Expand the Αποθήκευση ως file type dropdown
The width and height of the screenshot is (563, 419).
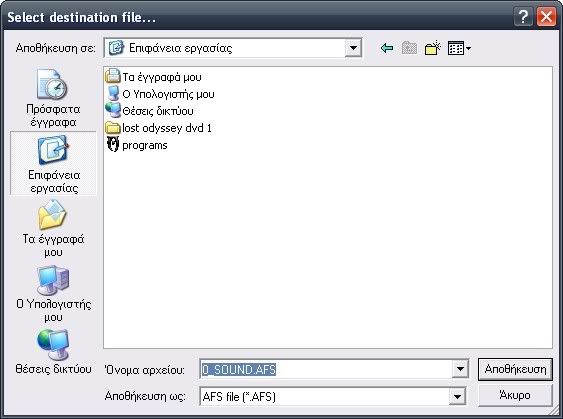click(x=457, y=396)
